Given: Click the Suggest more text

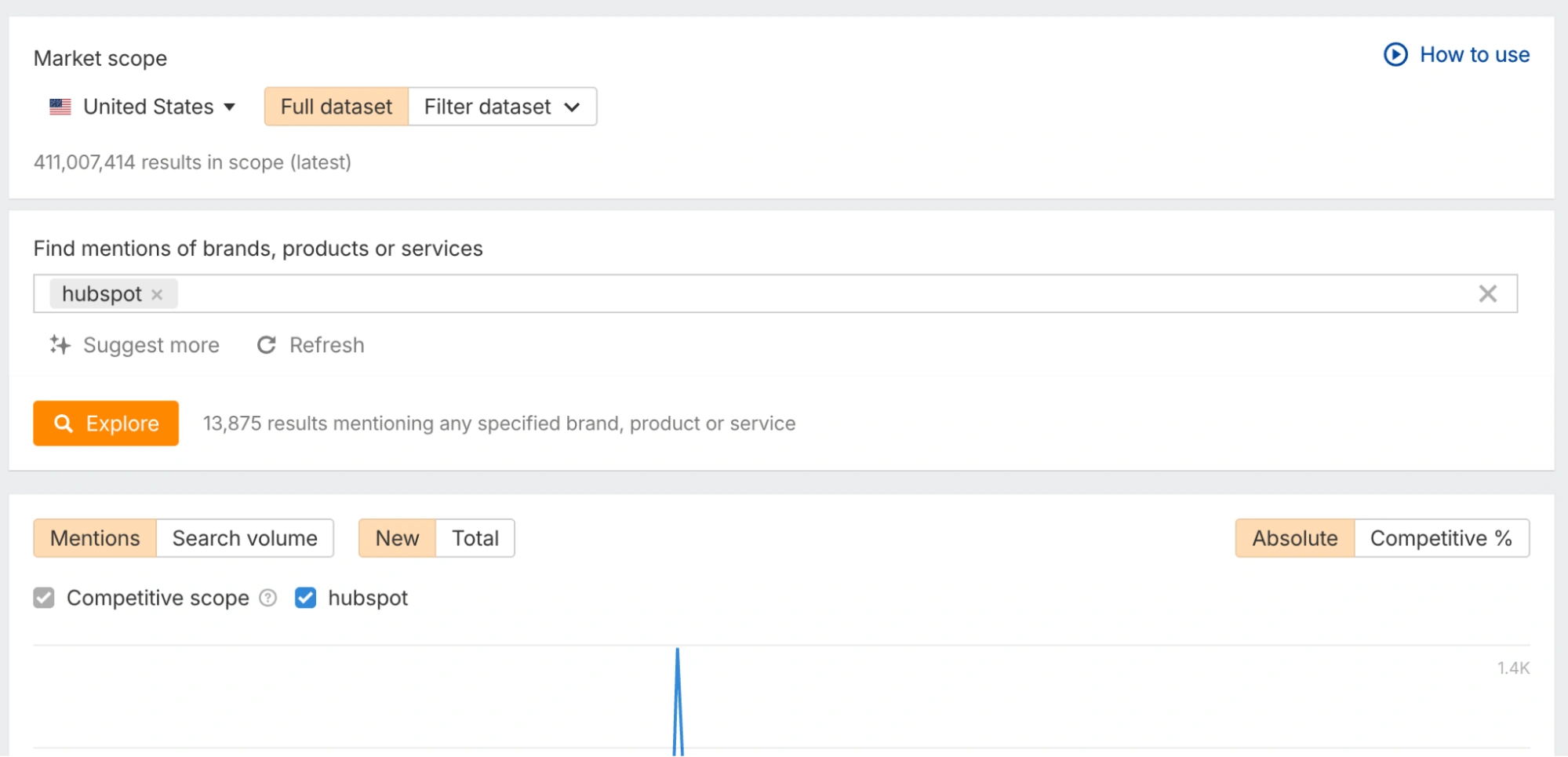Looking at the screenshot, I should click(x=151, y=345).
